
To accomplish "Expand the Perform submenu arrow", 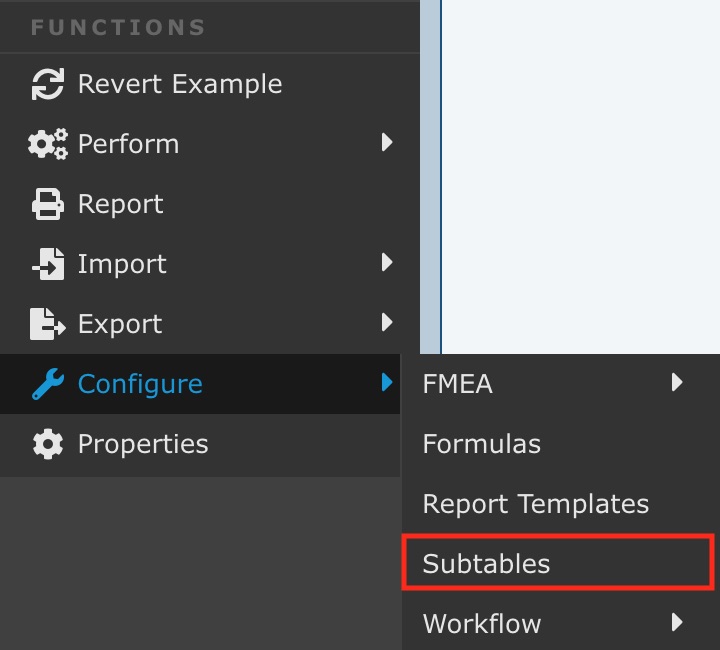I will click(x=387, y=143).
